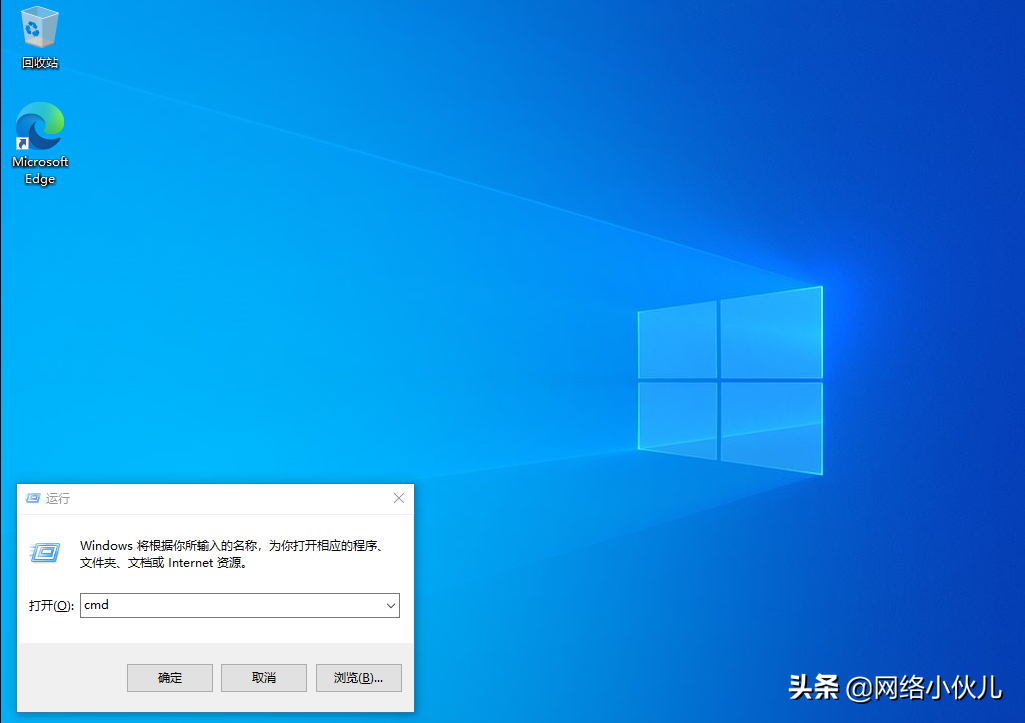This screenshot has width=1025, height=723.
Task: Click the 运行 title text
Action: click(x=57, y=498)
